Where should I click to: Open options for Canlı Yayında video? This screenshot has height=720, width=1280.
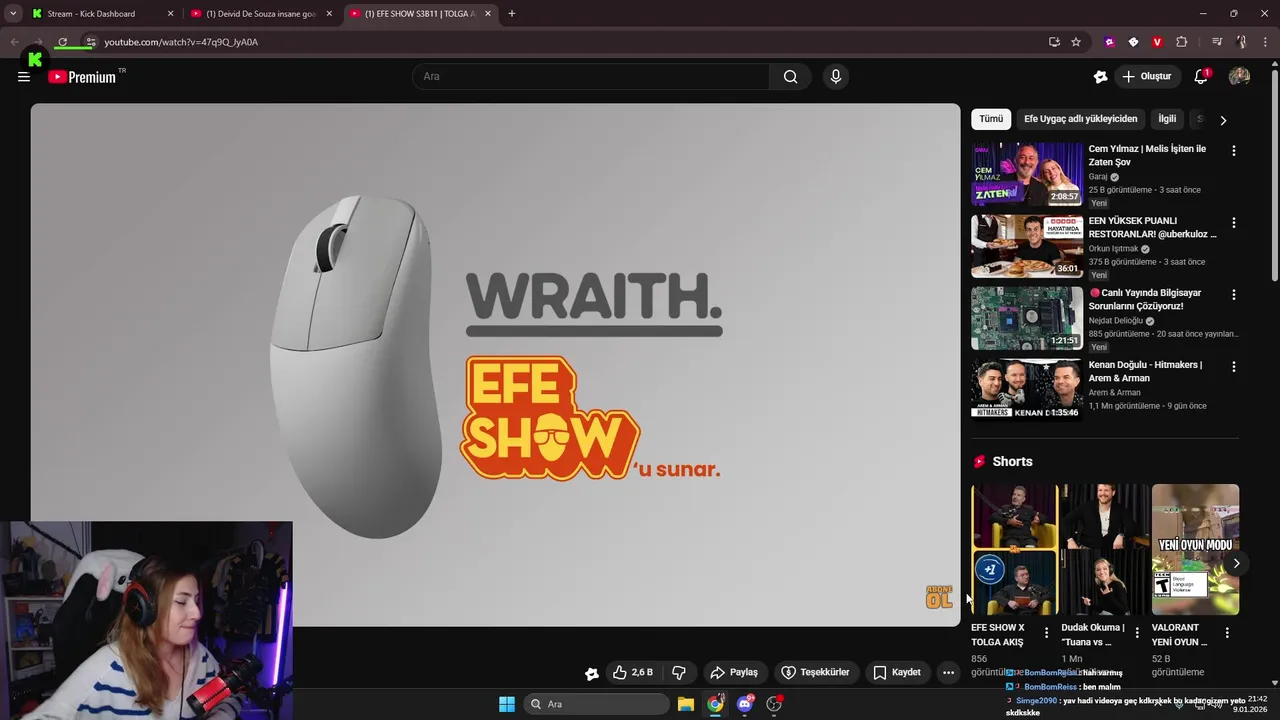pyautogui.click(x=1233, y=295)
